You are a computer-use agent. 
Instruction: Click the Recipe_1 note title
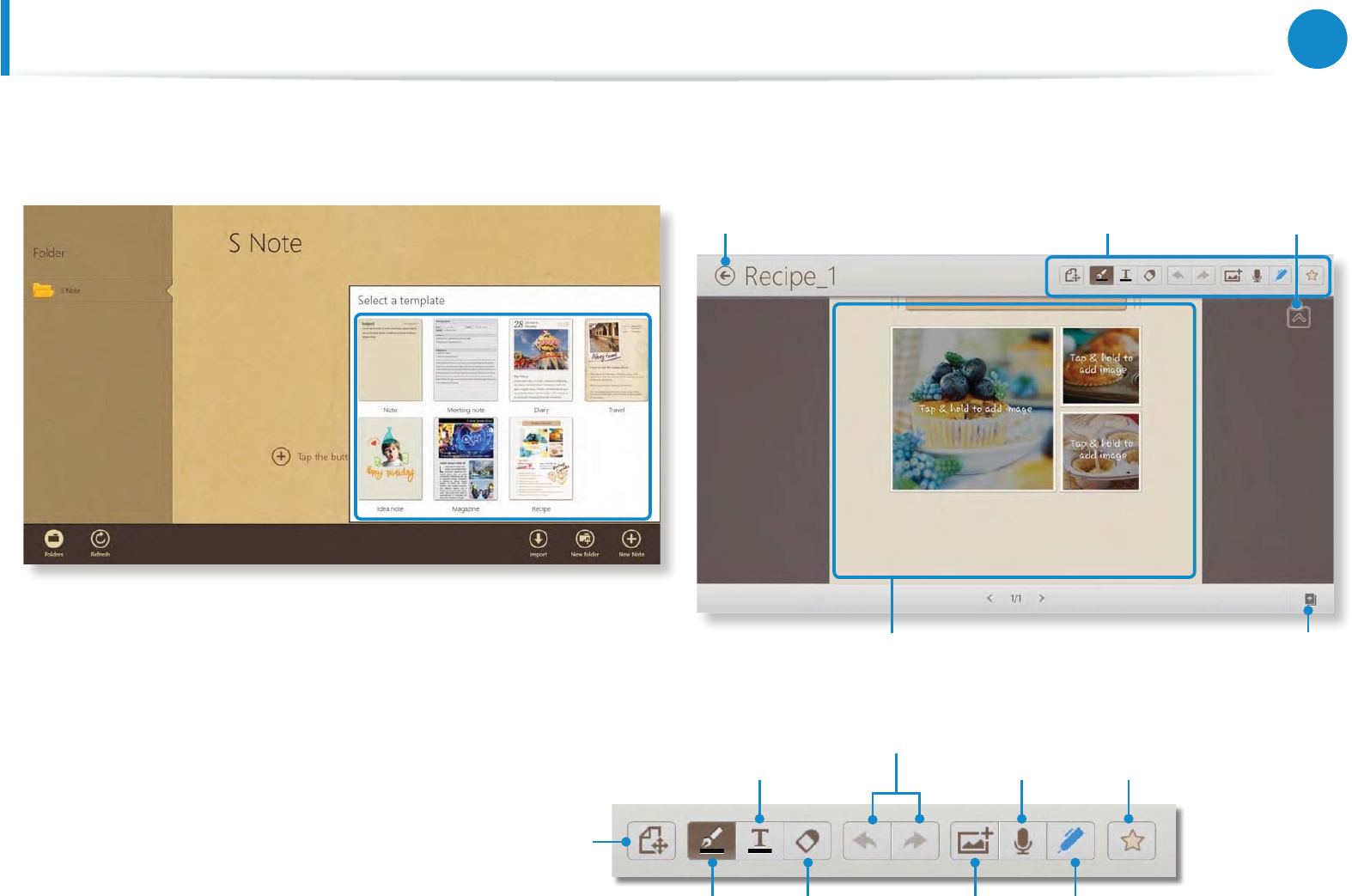pos(790,277)
